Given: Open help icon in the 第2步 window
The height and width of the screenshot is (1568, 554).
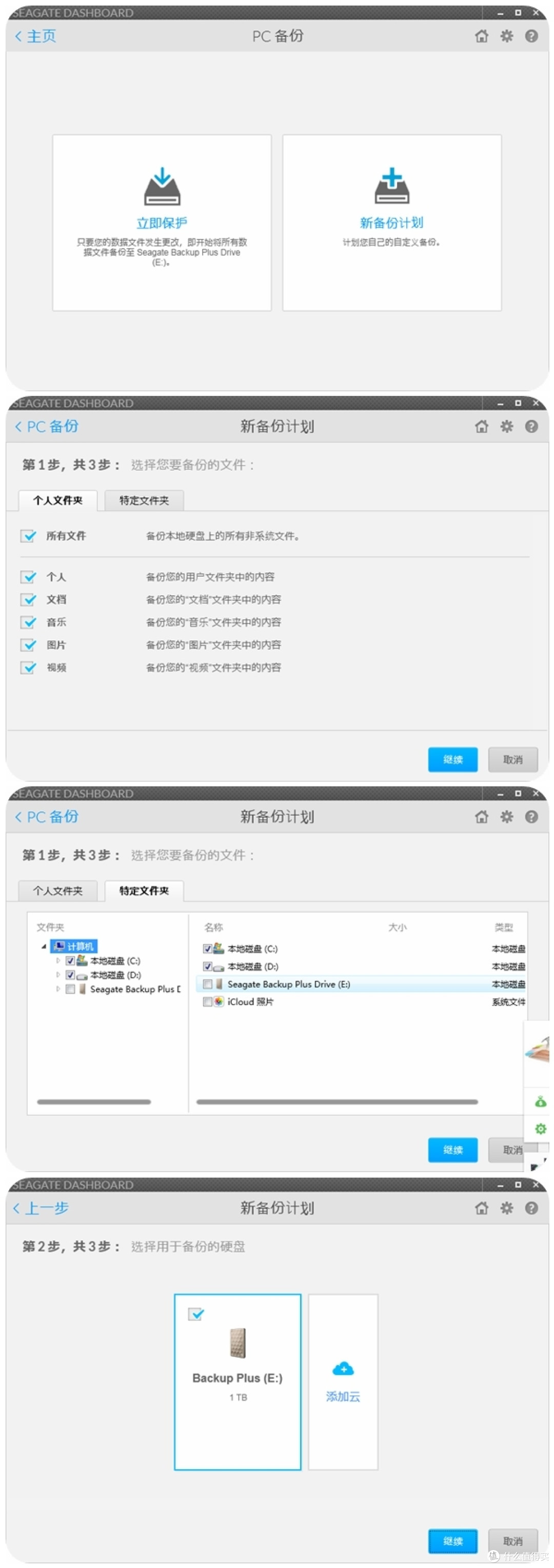Looking at the screenshot, I should pos(531,1208).
